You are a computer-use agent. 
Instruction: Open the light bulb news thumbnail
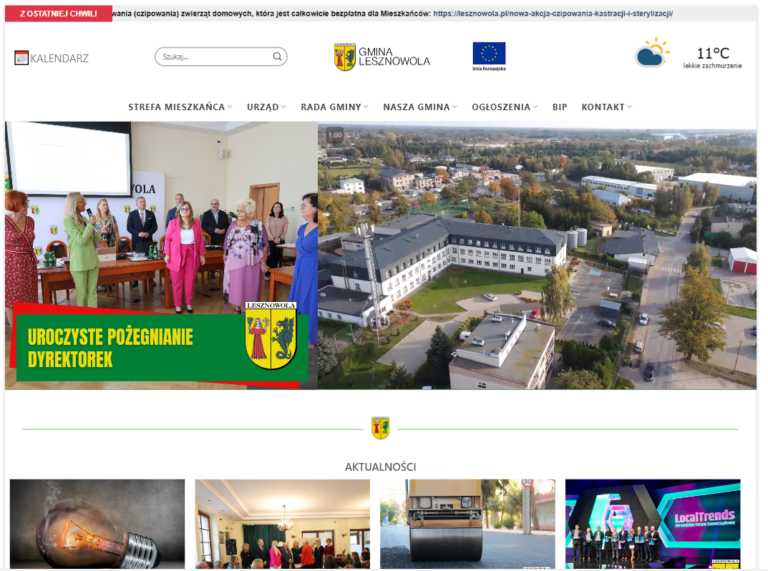97,523
